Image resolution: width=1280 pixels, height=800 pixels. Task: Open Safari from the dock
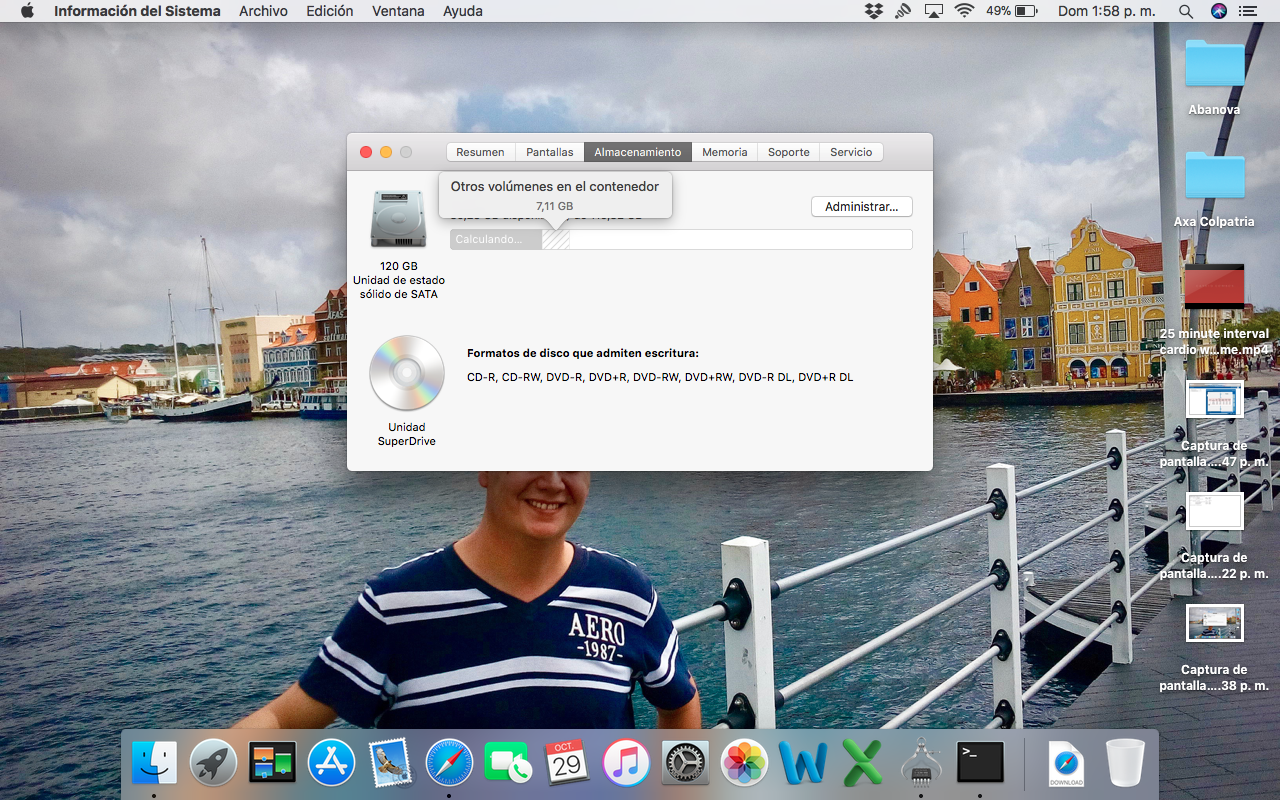point(449,763)
